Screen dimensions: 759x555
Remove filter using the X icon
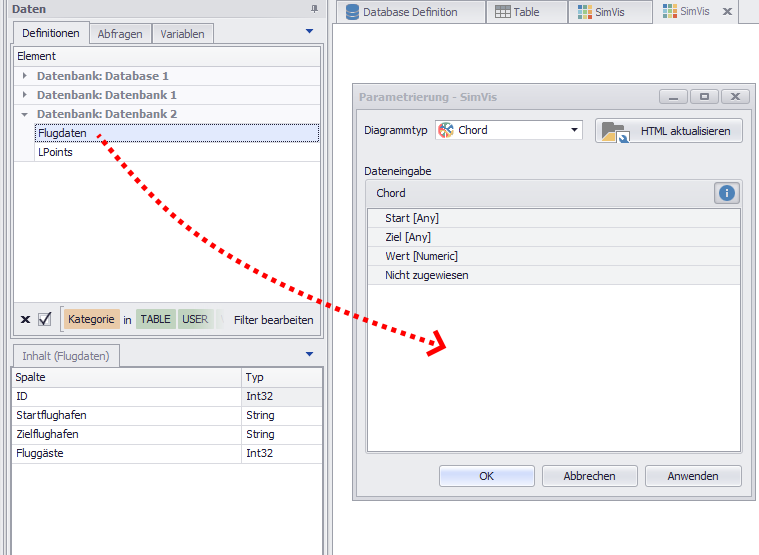click(x=25, y=320)
